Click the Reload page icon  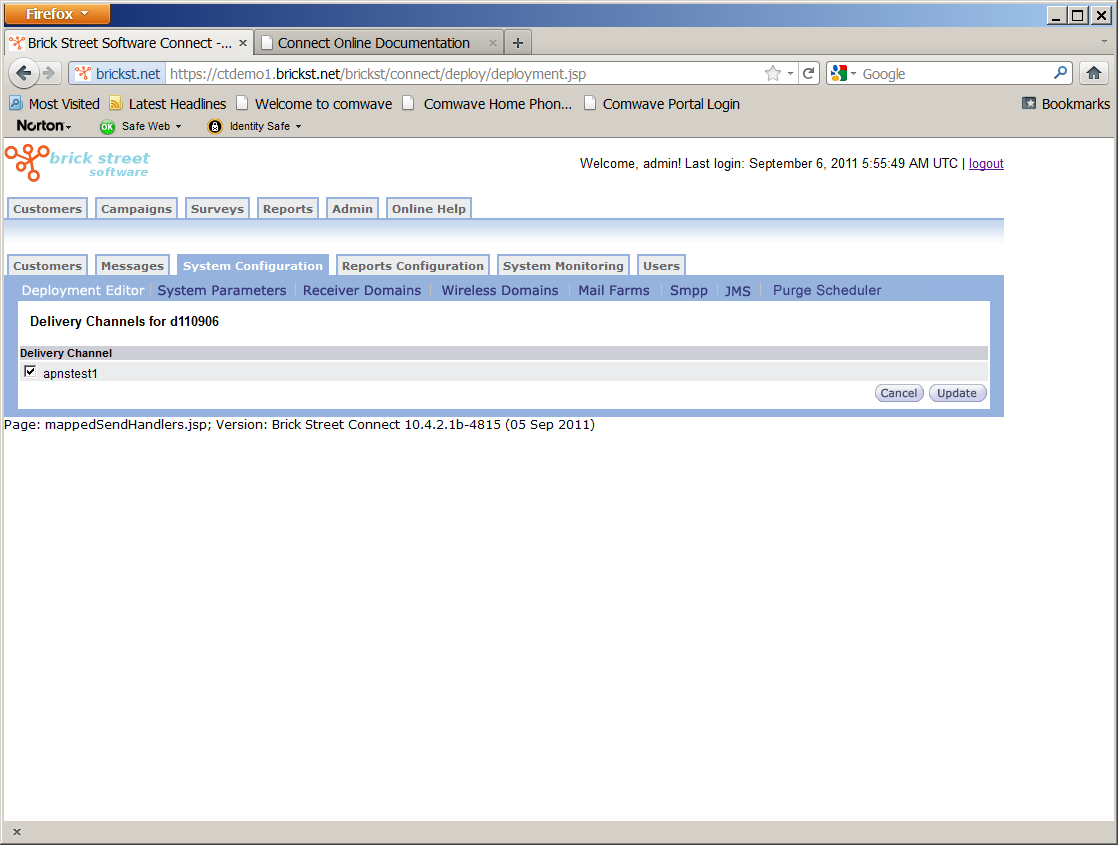[x=809, y=73]
